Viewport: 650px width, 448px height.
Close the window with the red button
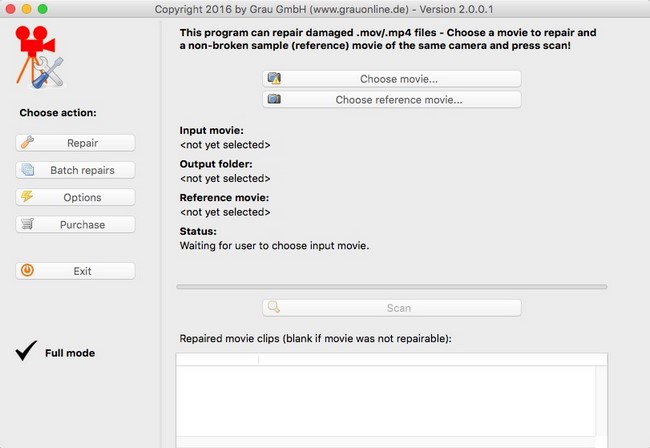coord(12,8)
